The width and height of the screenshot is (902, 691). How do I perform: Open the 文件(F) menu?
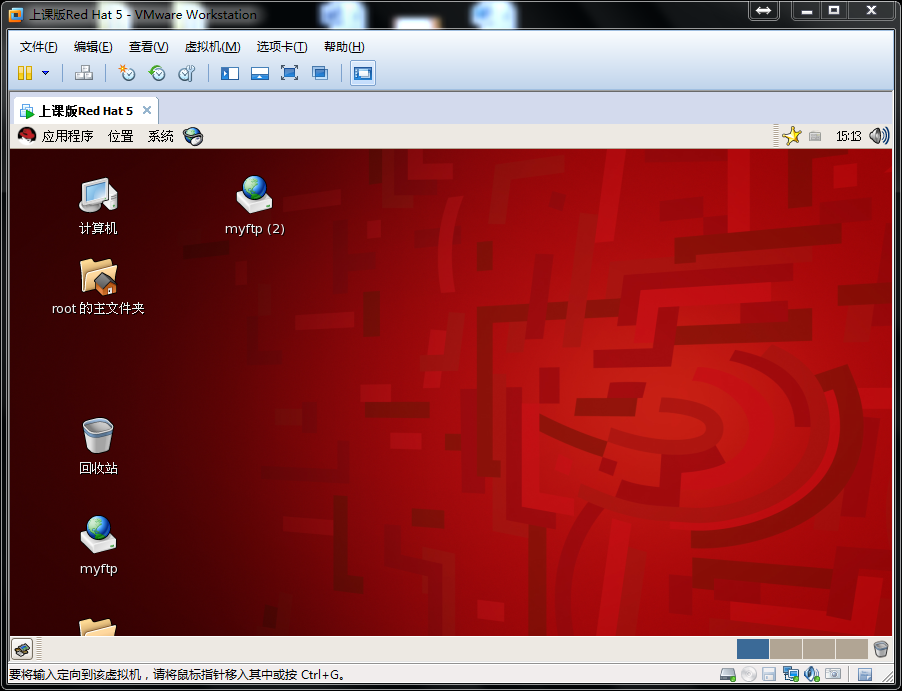click(x=39, y=47)
